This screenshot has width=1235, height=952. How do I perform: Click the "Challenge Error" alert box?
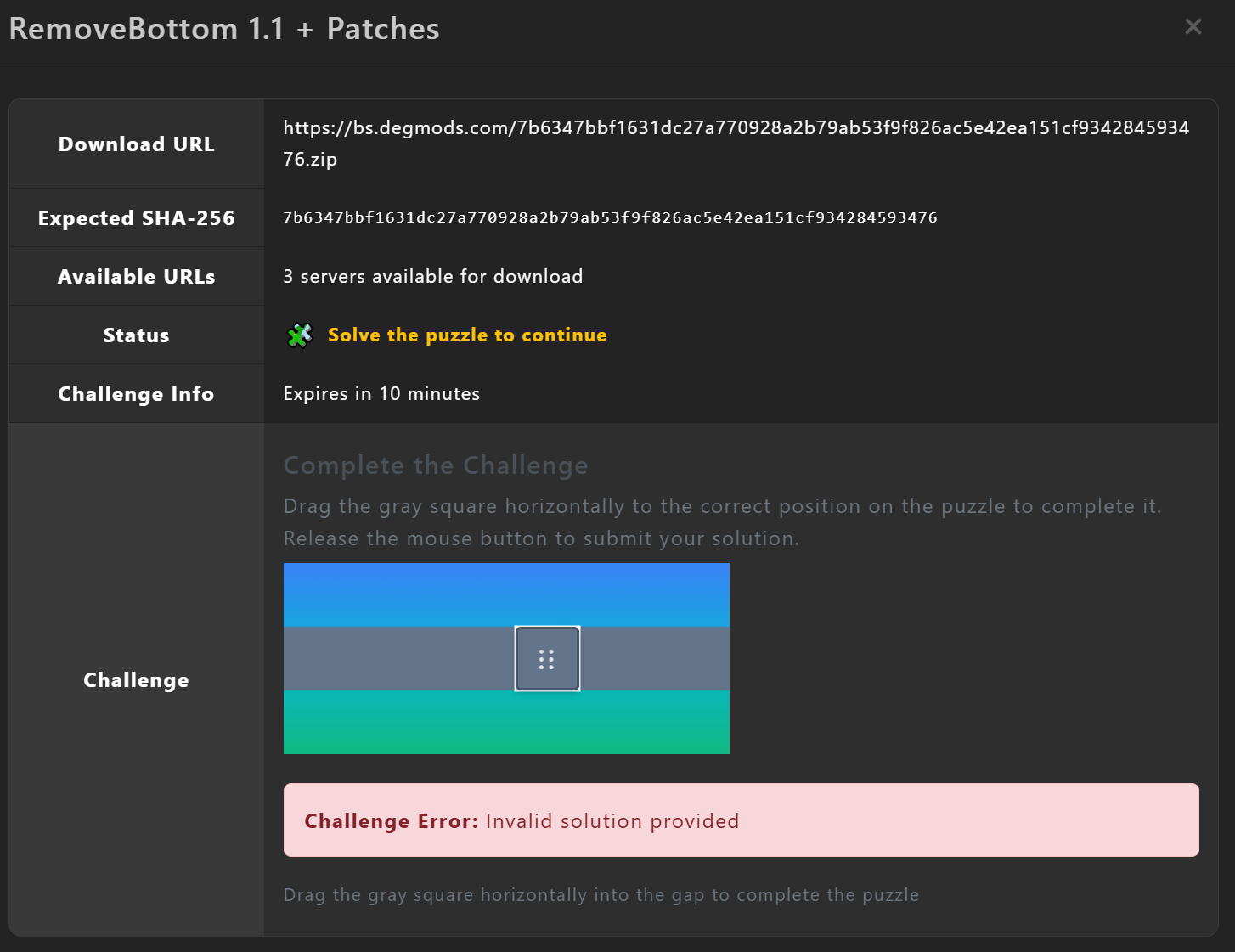[741, 820]
